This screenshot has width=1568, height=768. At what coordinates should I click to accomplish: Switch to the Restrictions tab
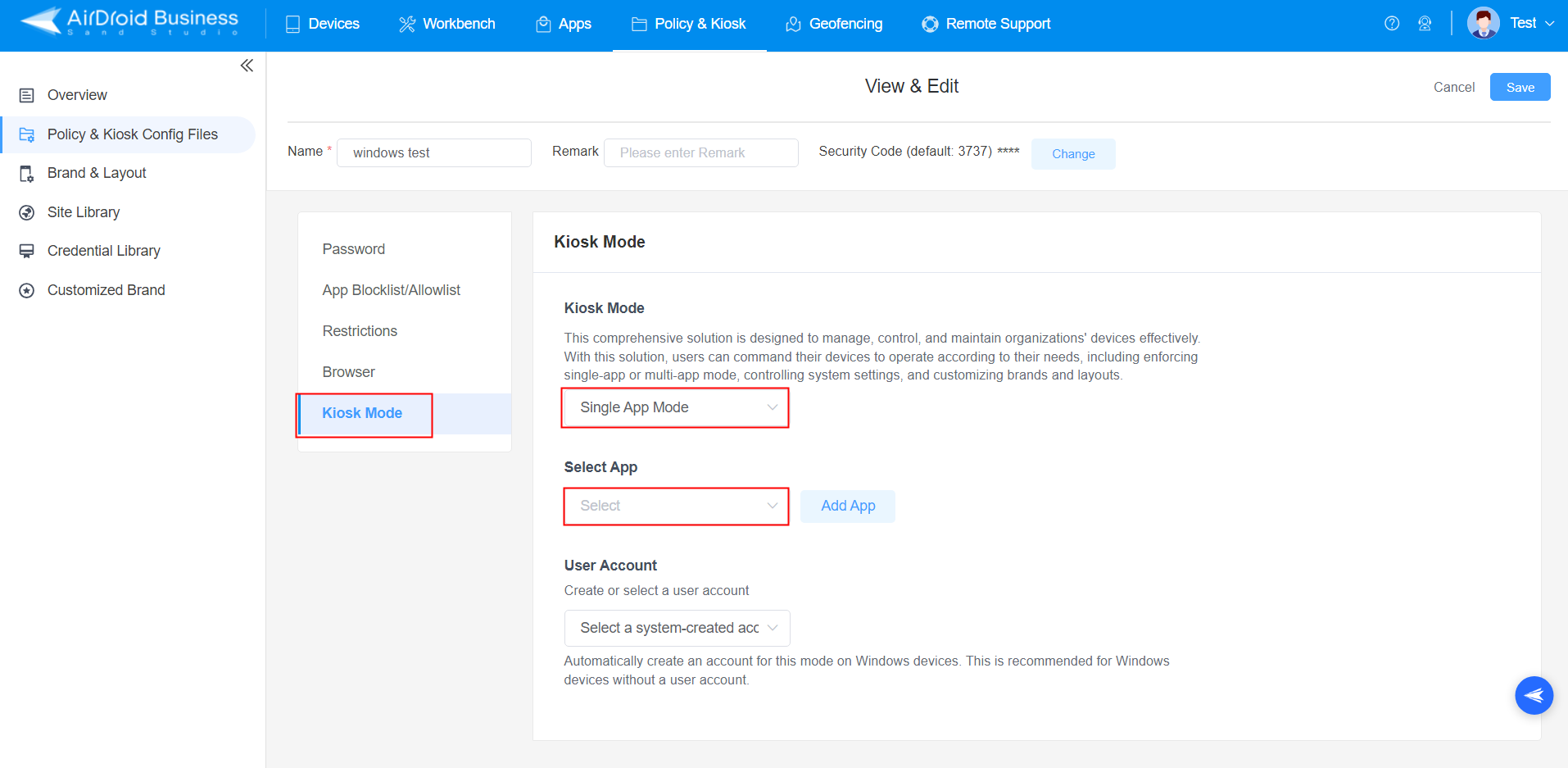tap(360, 330)
